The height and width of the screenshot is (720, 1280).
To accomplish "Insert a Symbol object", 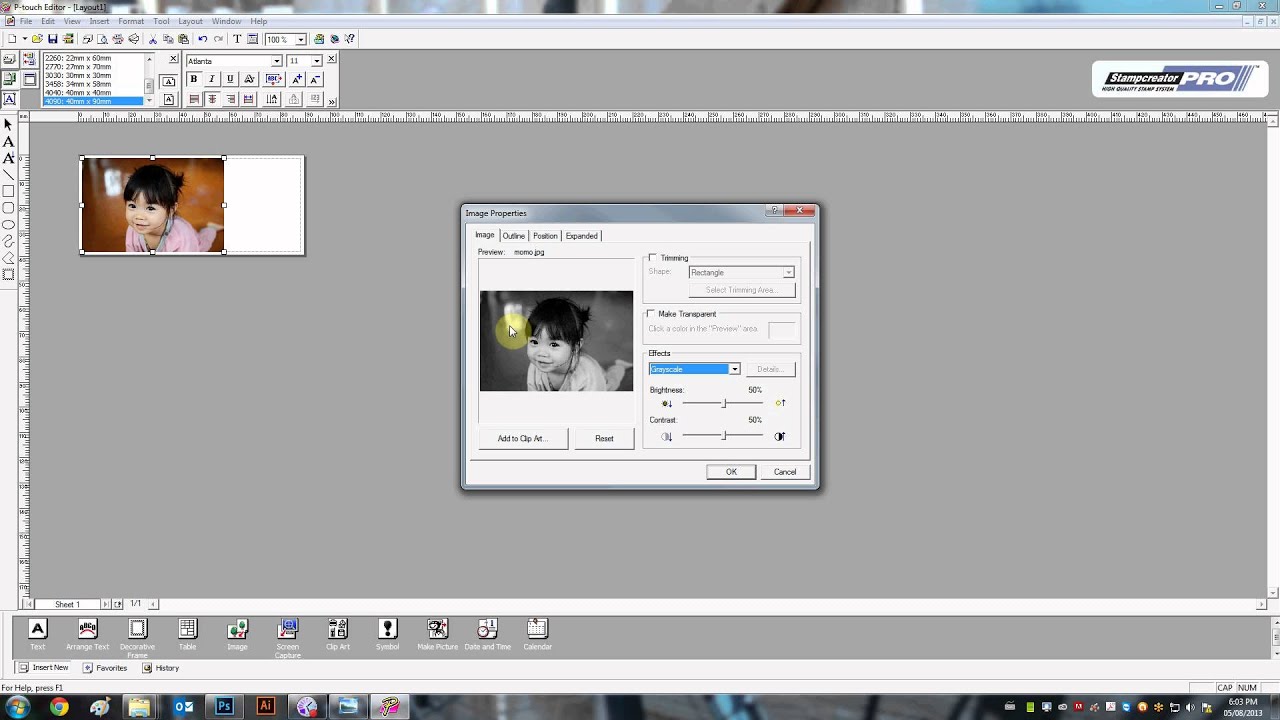I will tap(388, 634).
